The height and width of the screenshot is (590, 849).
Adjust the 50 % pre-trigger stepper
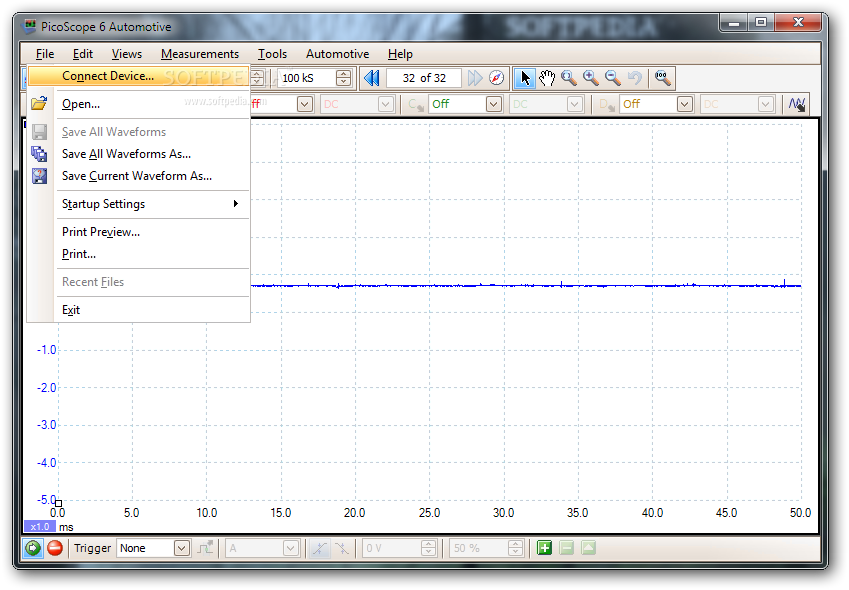[x=515, y=548]
